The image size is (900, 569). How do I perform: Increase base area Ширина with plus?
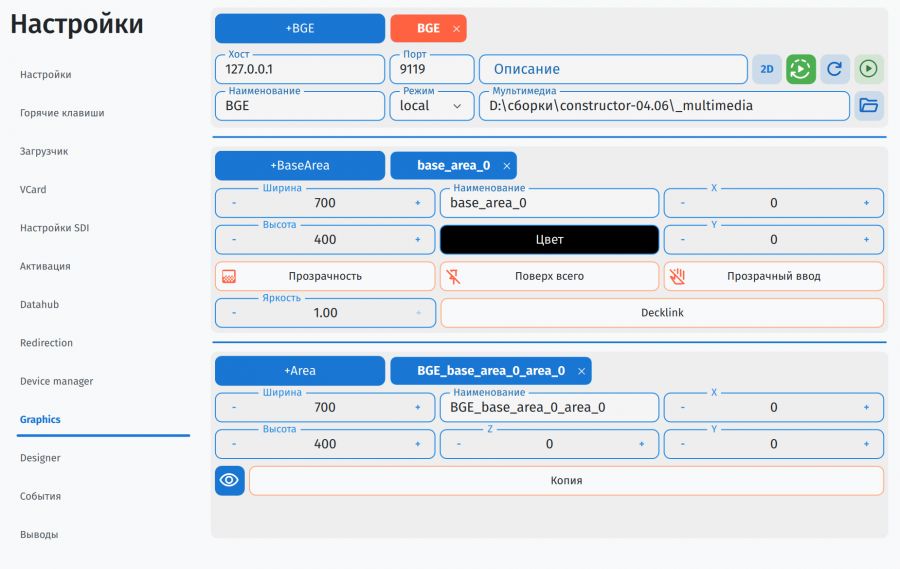(x=418, y=203)
